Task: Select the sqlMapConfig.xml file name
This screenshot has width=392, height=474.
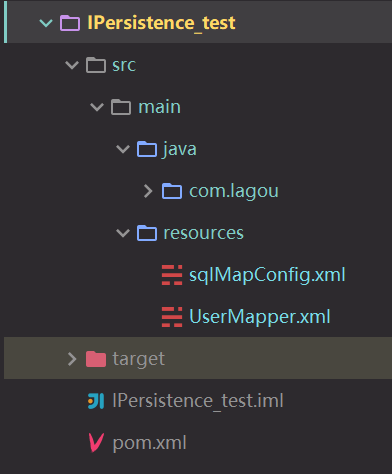Action: (267, 275)
